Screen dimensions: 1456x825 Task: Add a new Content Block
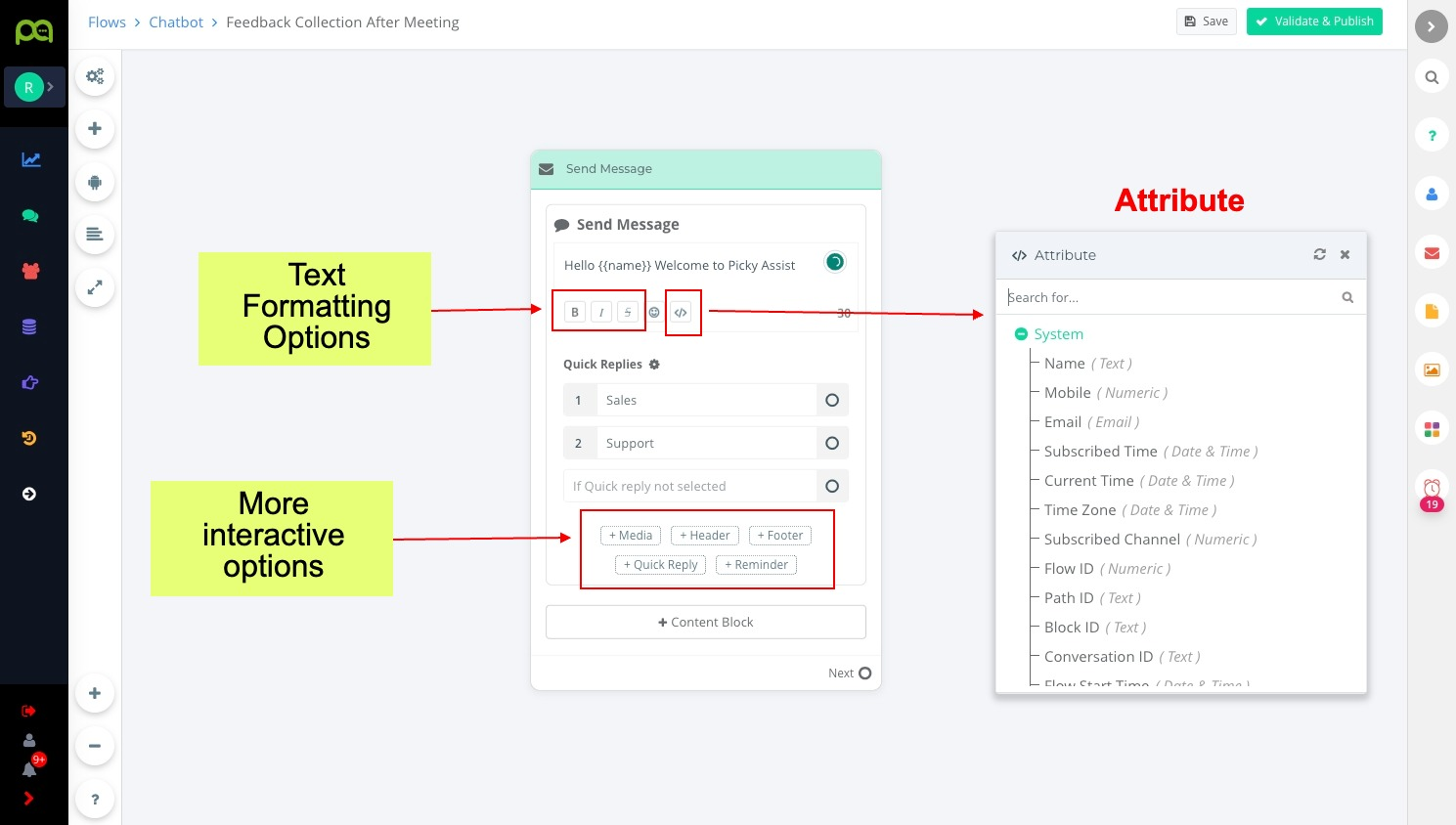[705, 623]
